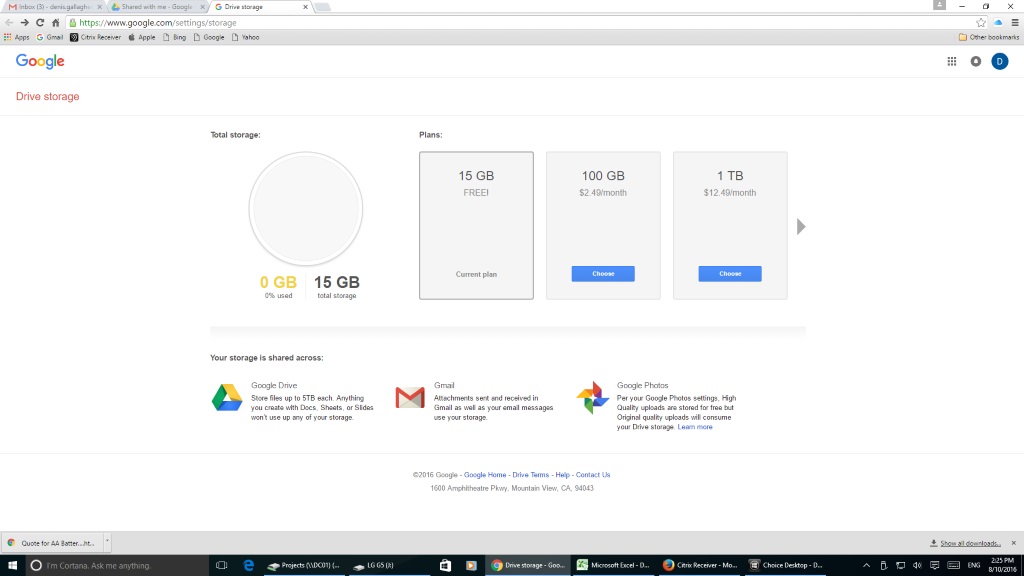
Task: Click the Drive Terms footer link
Action: pos(531,475)
